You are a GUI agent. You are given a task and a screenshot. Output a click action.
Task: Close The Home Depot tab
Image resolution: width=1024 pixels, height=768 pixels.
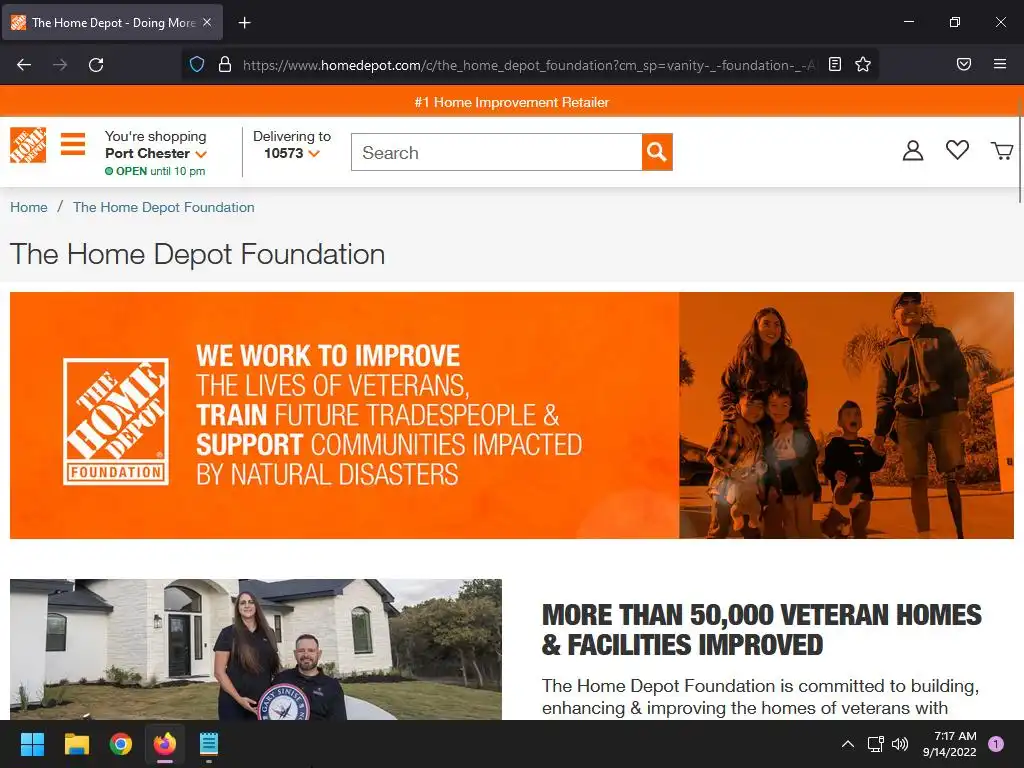click(x=207, y=22)
